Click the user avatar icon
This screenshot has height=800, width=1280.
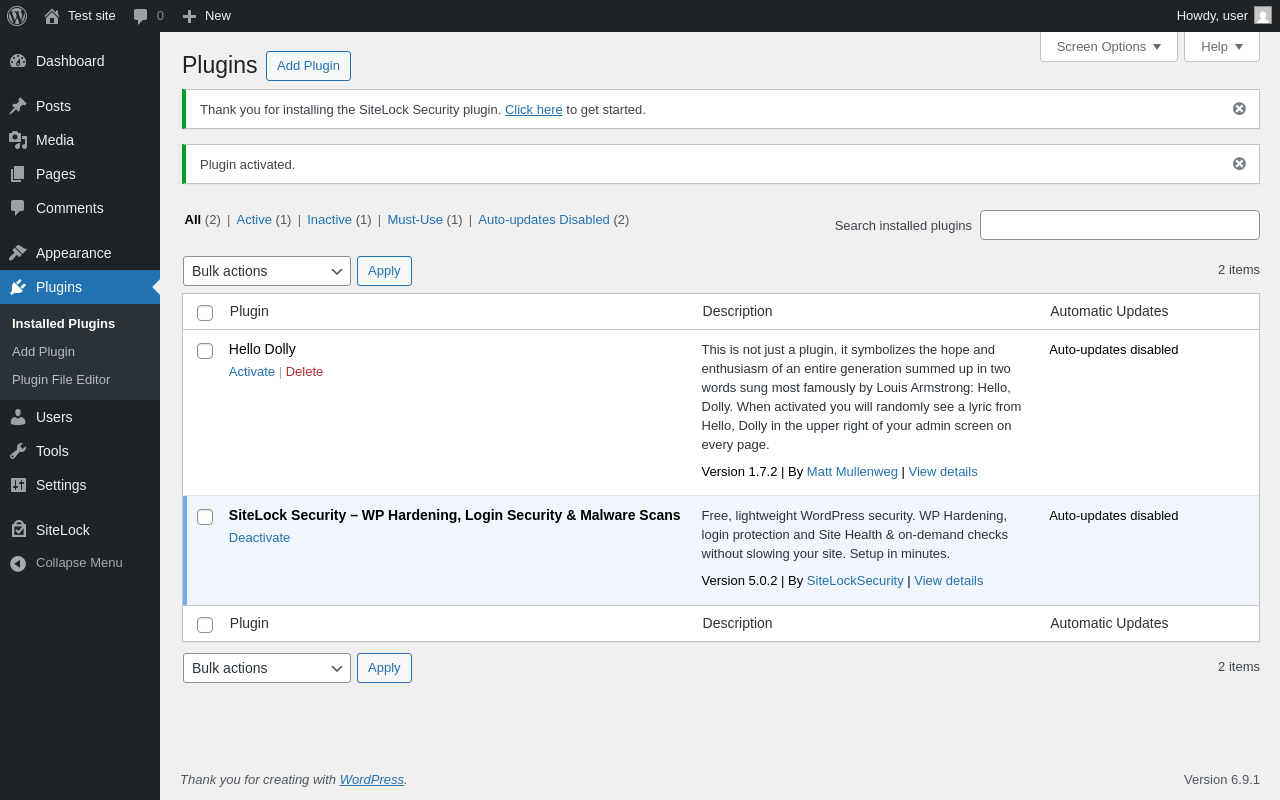coord(1263,16)
